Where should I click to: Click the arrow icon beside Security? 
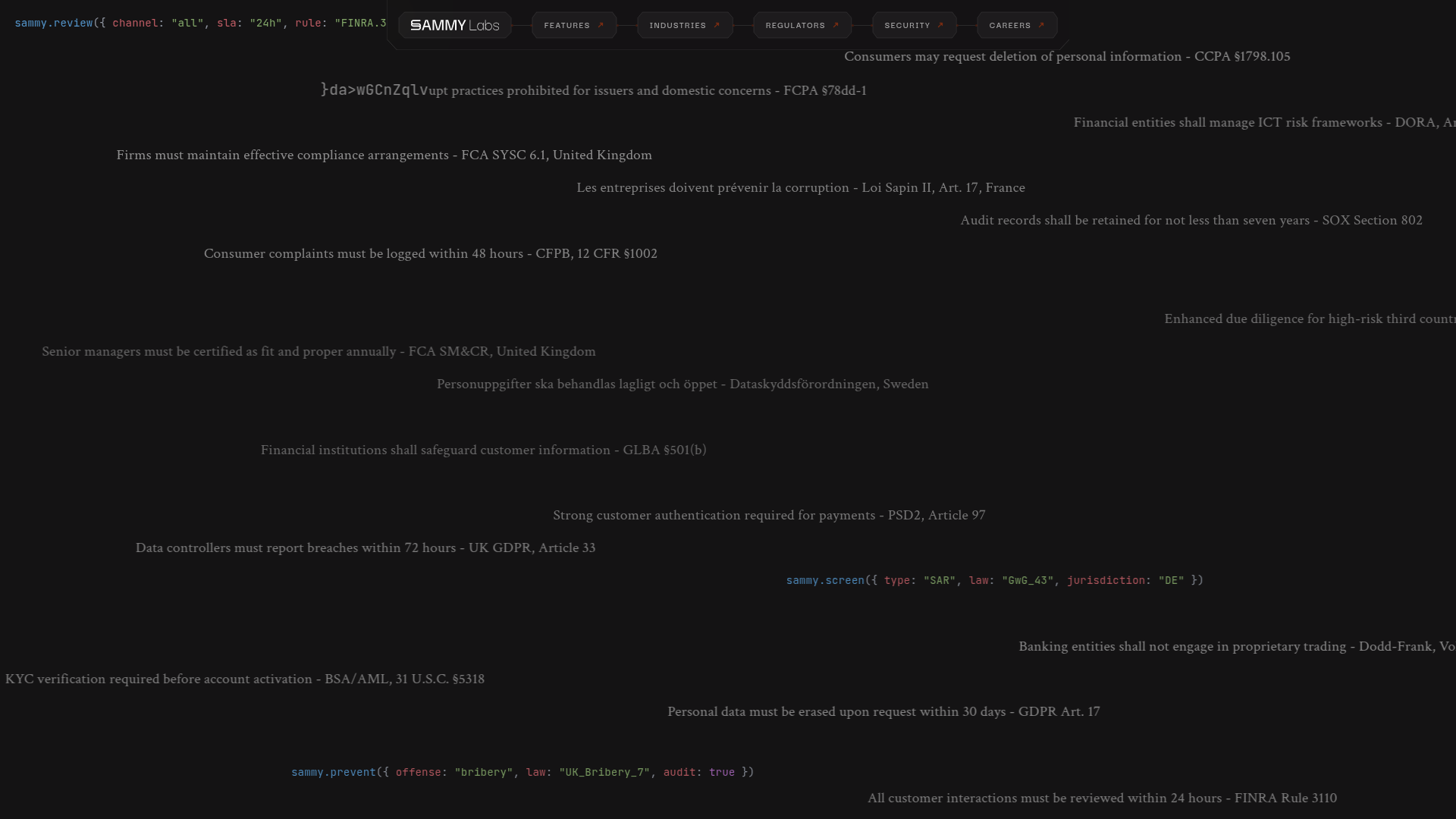(940, 25)
